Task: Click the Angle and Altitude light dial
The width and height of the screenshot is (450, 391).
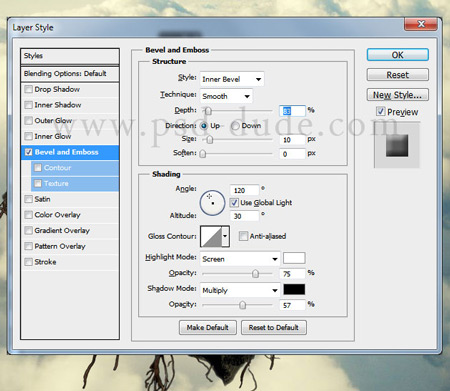Action: (x=212, y=203)
